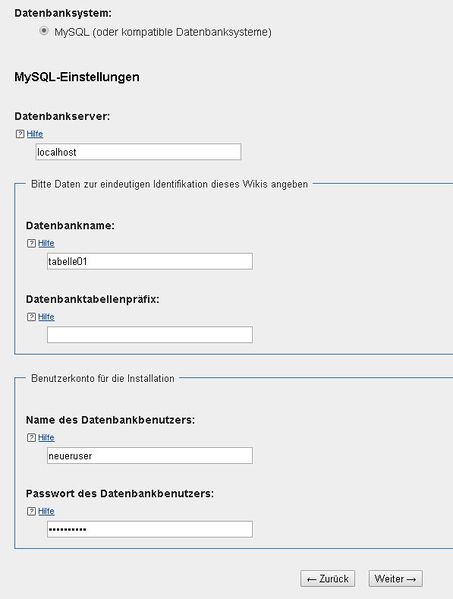Click help icon under Passwort des Datenbankbenutzers
The width and height of the screenshot is (453, 599).
pyautogui.click(x=31, y=512)
